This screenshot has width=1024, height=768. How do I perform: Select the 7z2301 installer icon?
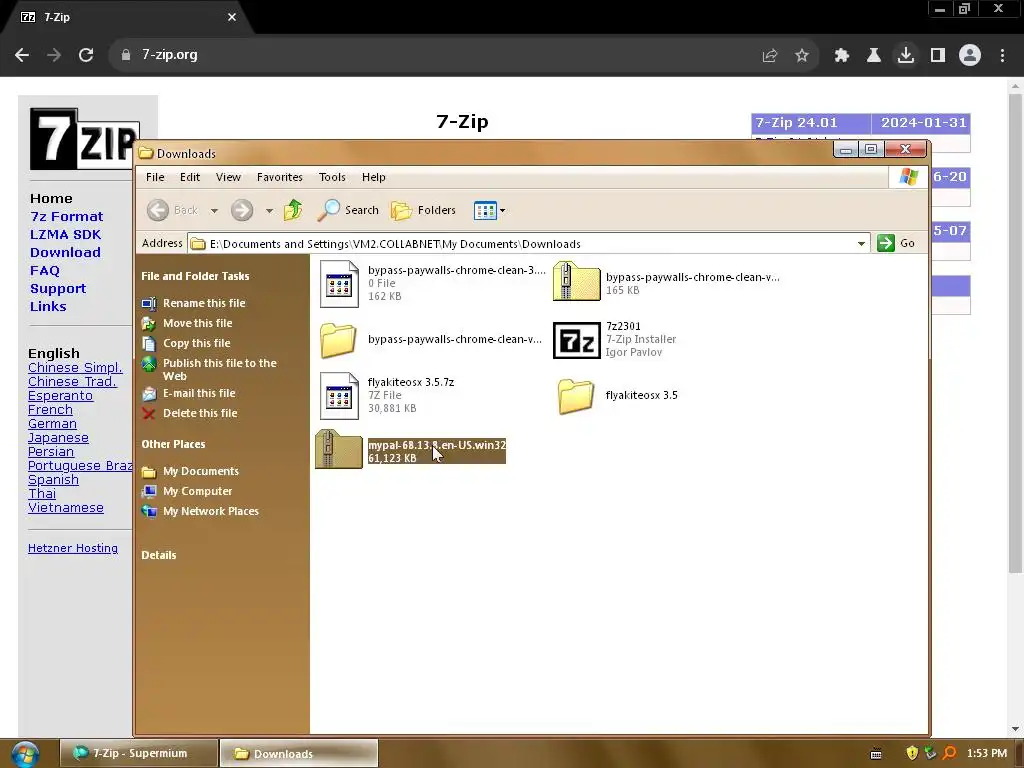click(576, 340)
